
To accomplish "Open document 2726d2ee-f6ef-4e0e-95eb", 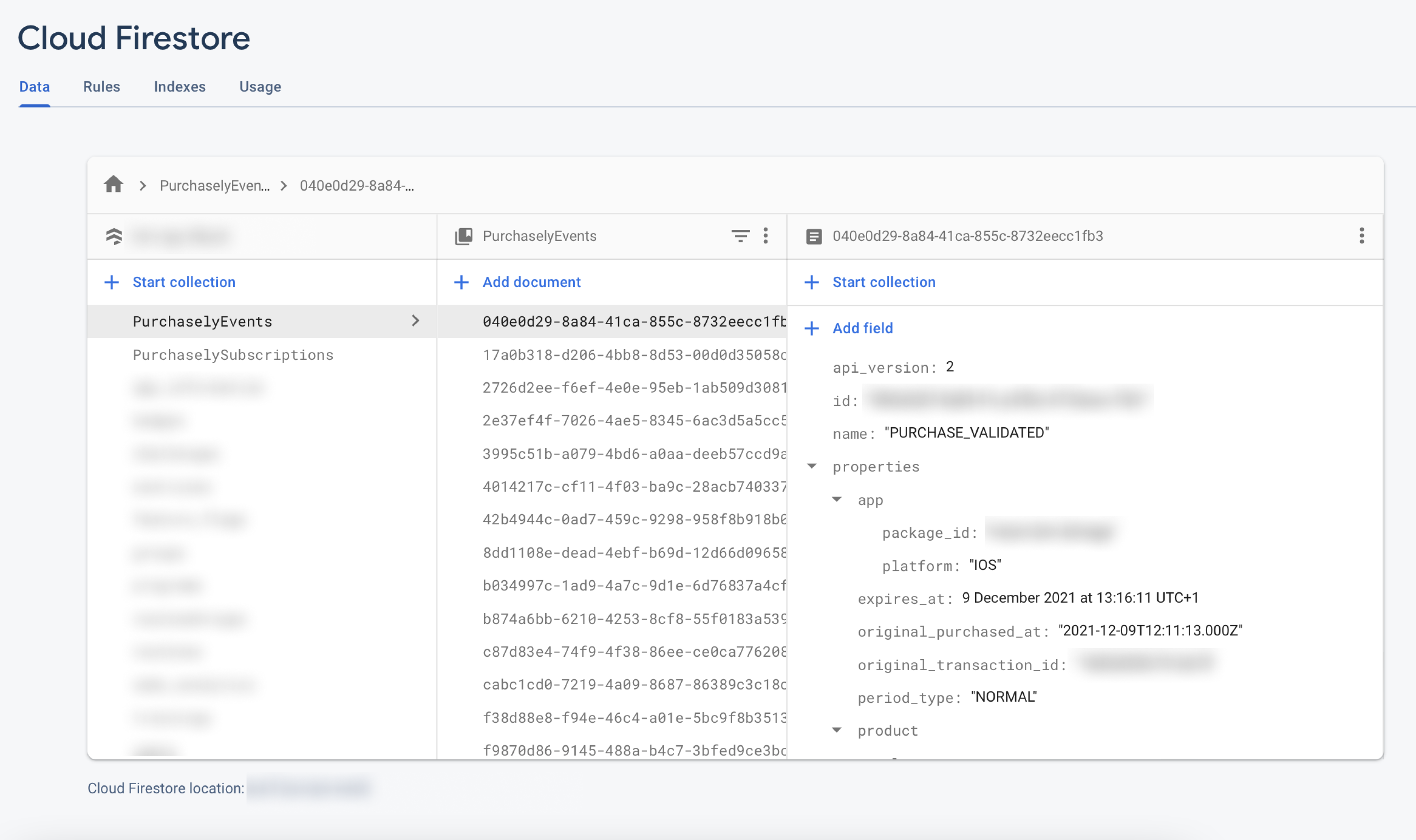I will click(x=612, y=388).
